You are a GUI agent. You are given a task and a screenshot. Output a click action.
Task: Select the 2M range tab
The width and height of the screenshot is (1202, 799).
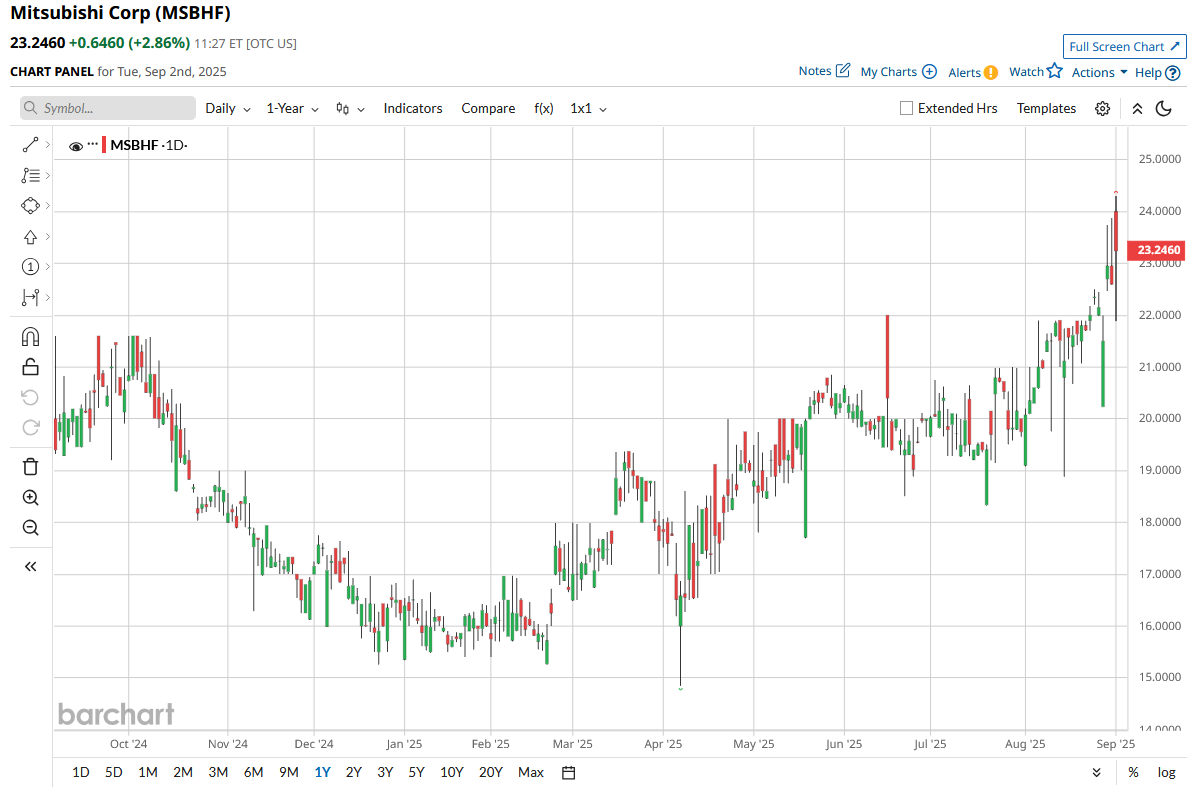[183, 772]
